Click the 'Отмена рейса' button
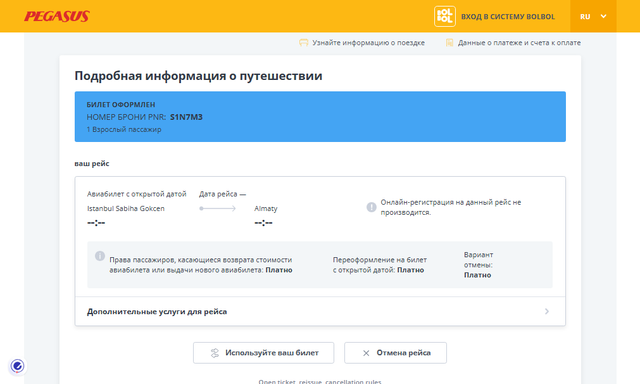Image resolution: width=640 pixels, height=384 pixels. click(395, 353)
